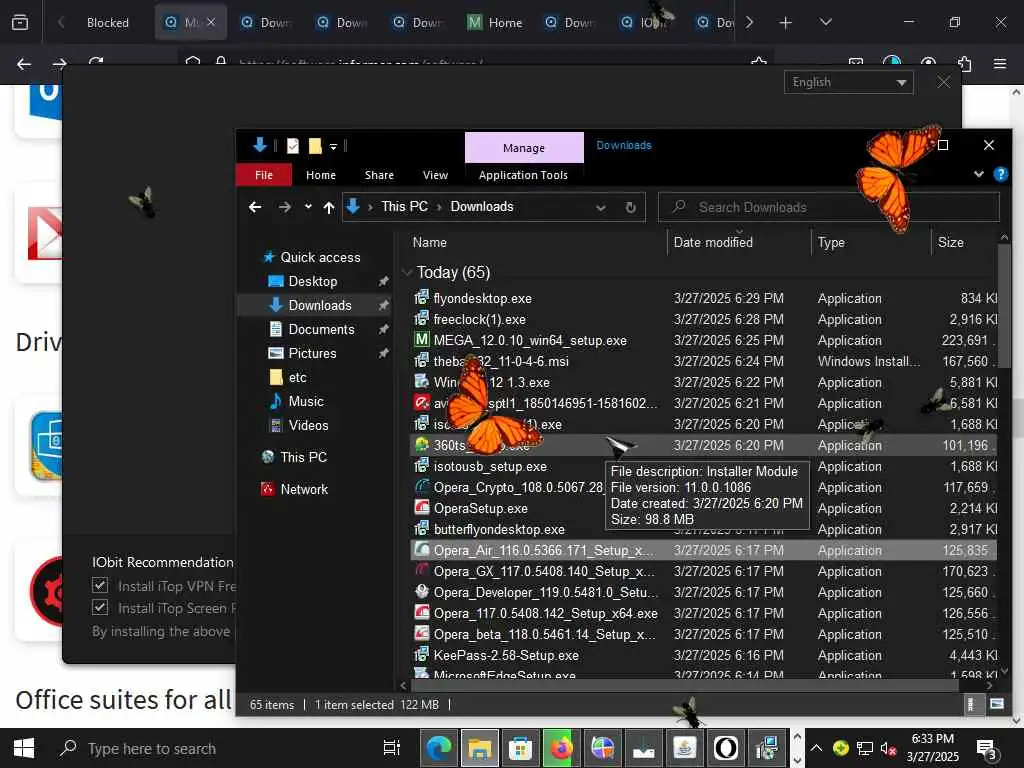
Task: Go back in File Explorer
Action: (255, 207)
